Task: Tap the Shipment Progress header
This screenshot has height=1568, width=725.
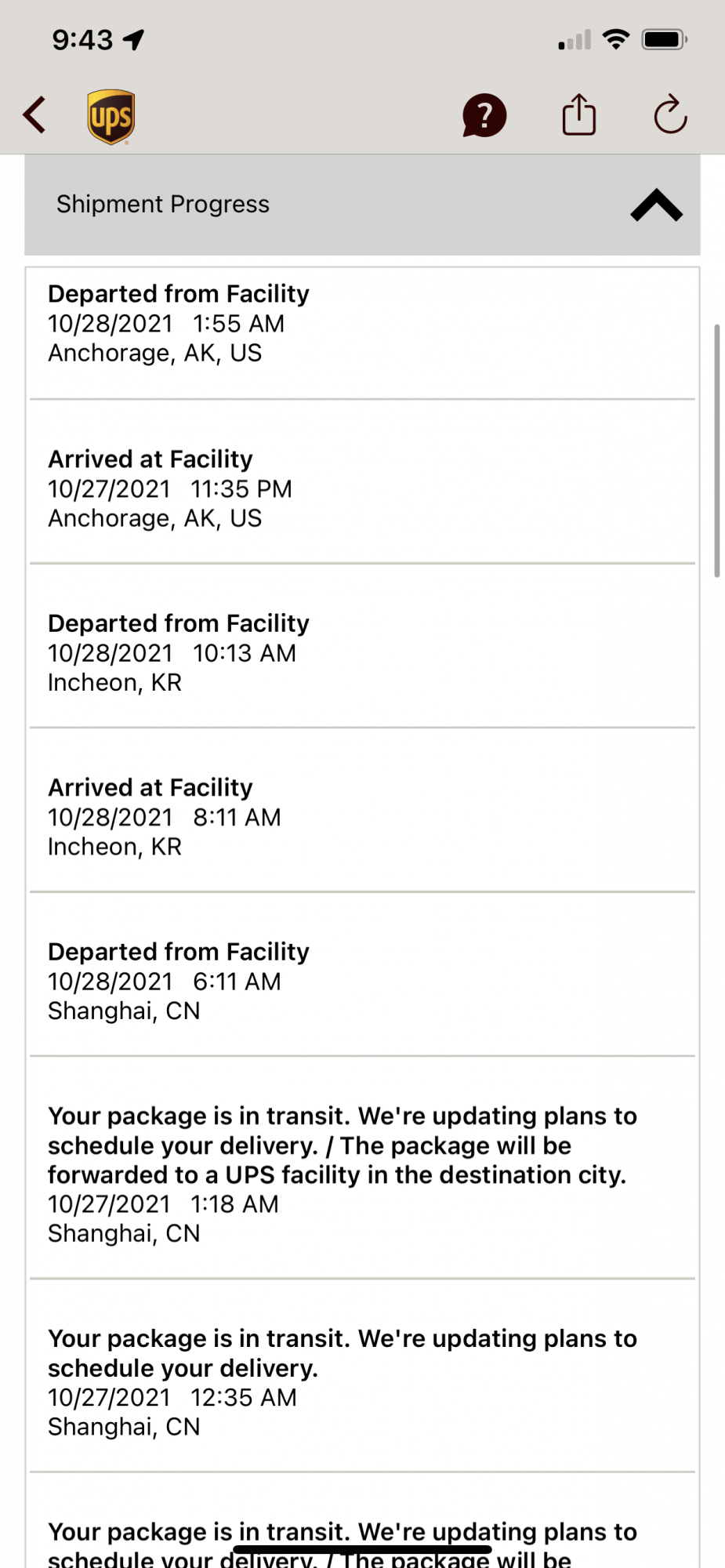Action: tap(163, 205)
